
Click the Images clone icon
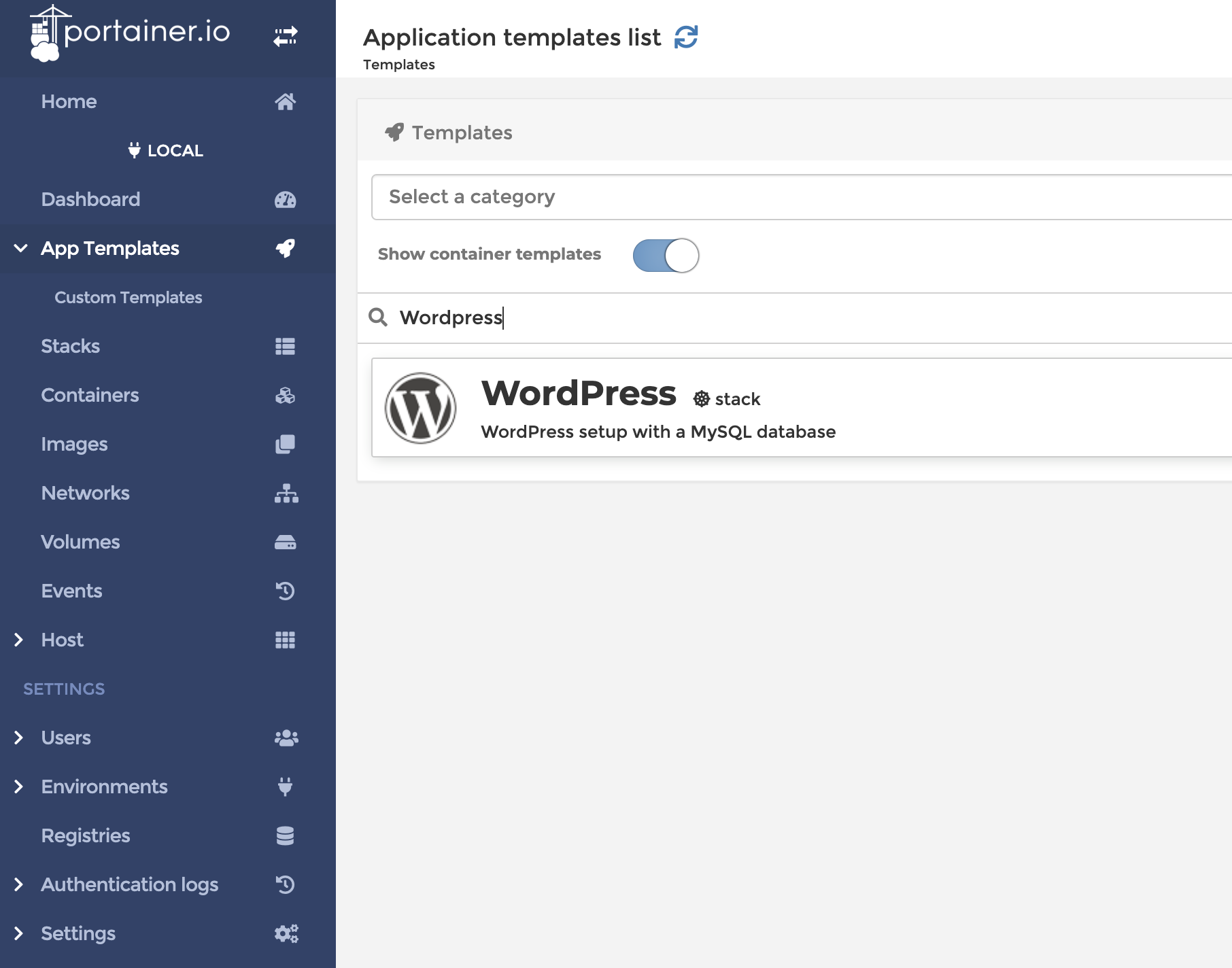tap(285, 445)
